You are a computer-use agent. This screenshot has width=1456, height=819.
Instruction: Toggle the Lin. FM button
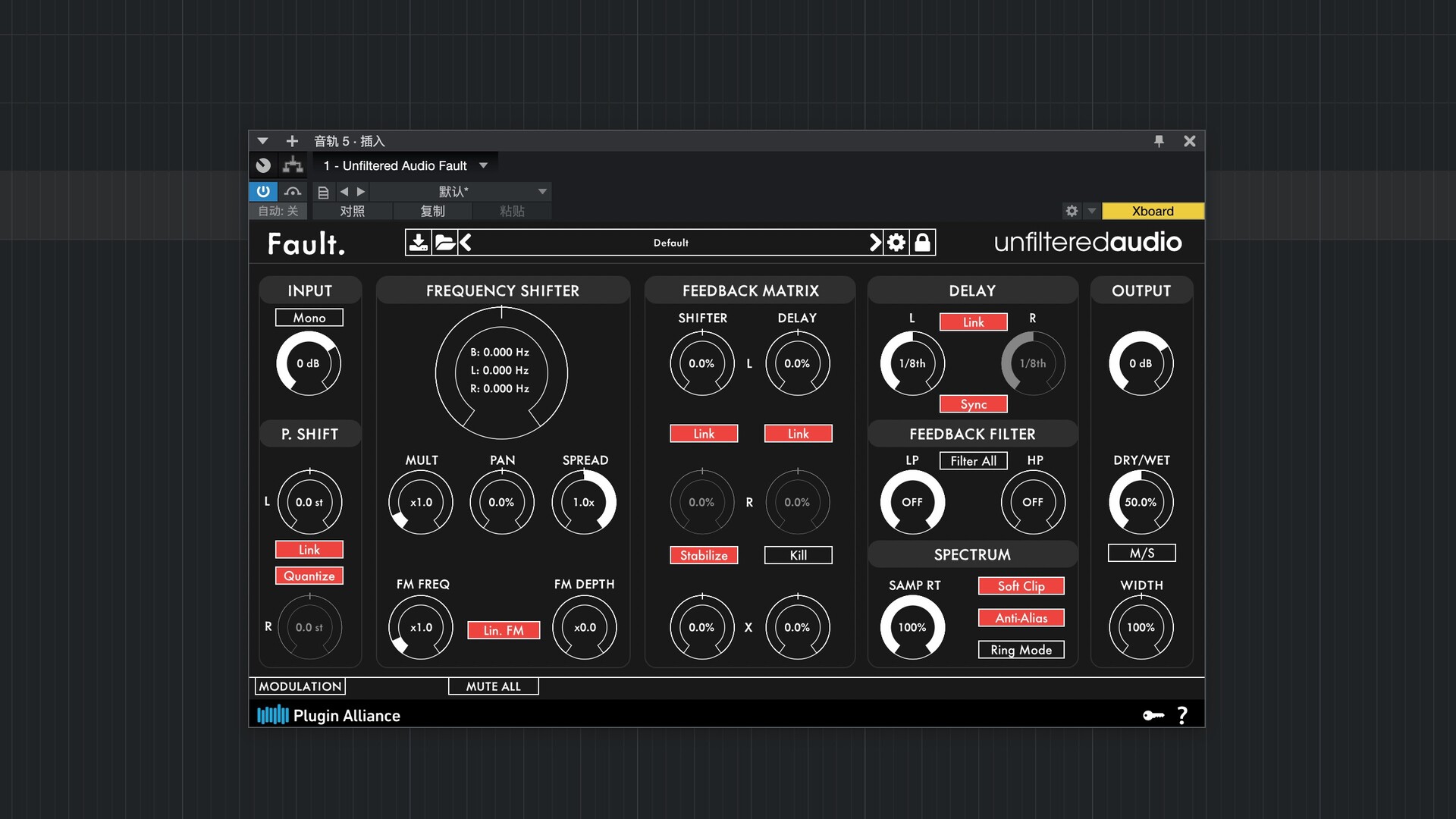[x=504, y=630]
